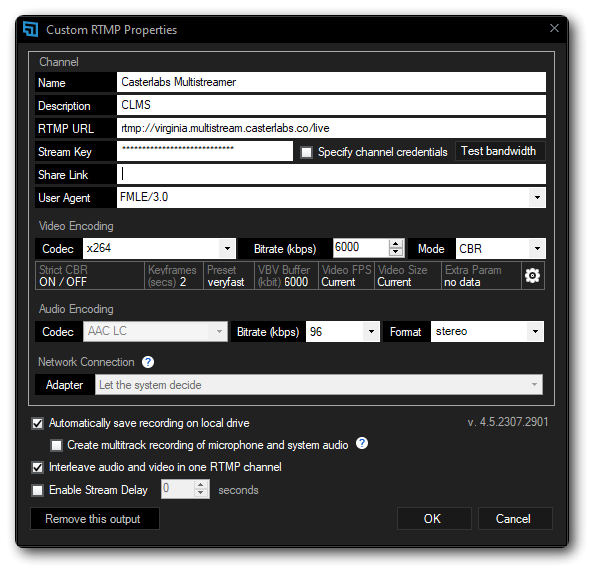Confirm with the OK button
This screenshot has width=589, height=568.
pyautogui.click(x=434, y=519)
